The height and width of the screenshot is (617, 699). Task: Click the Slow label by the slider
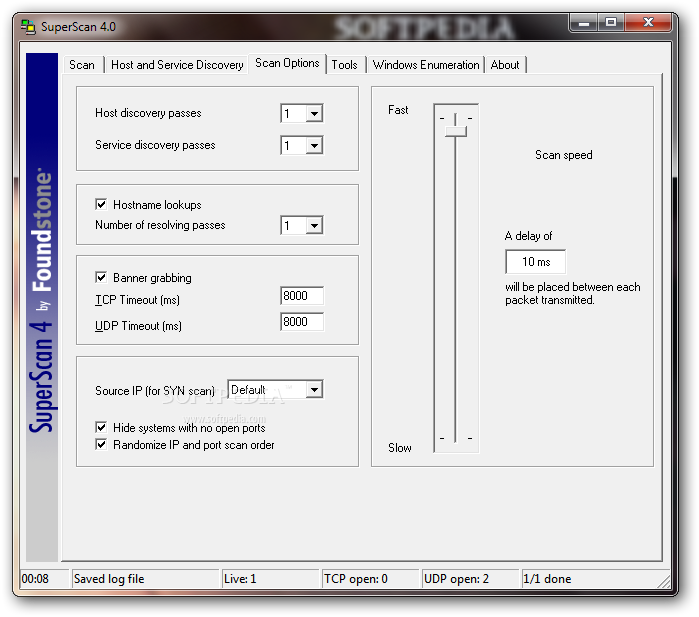click(x=400, y=448)
